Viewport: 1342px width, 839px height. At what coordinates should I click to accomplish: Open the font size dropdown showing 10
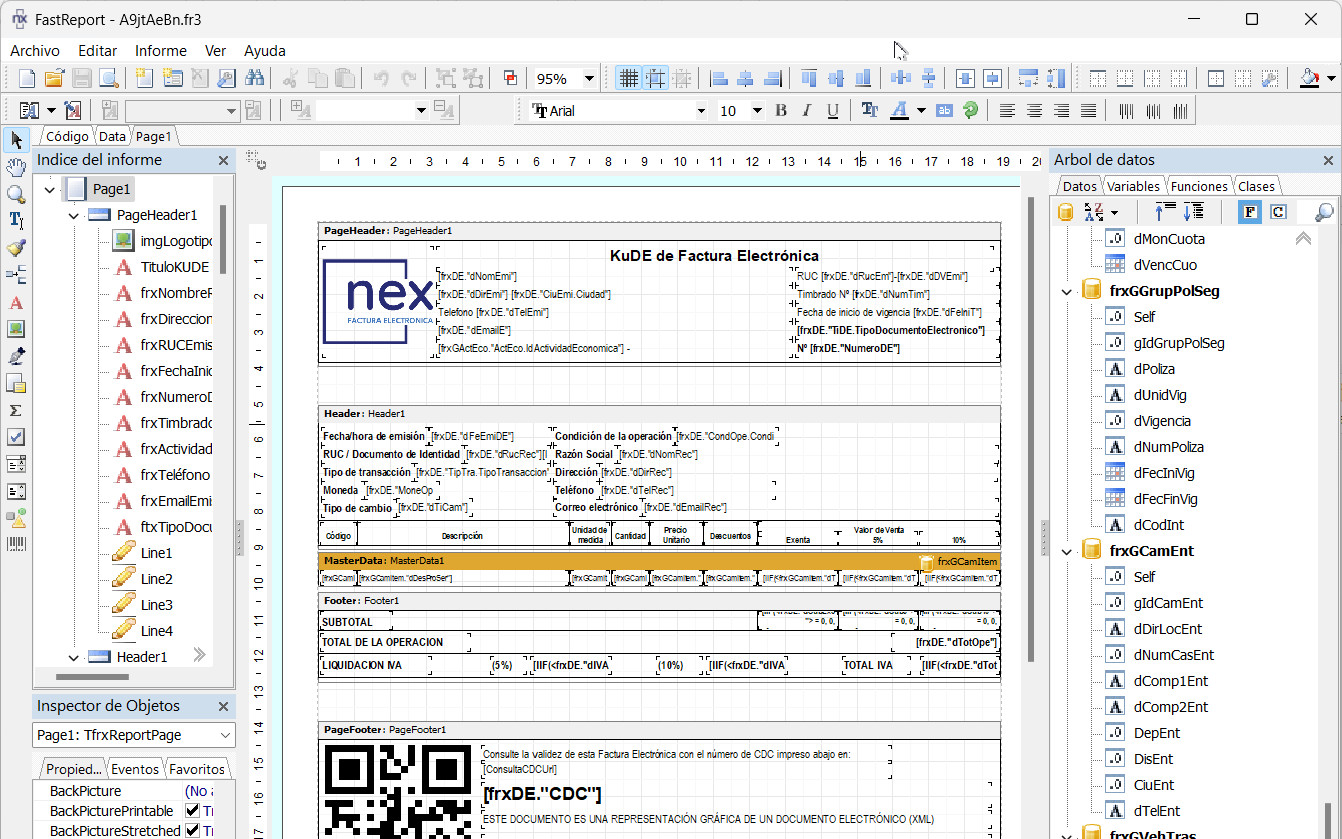(757, 111)
